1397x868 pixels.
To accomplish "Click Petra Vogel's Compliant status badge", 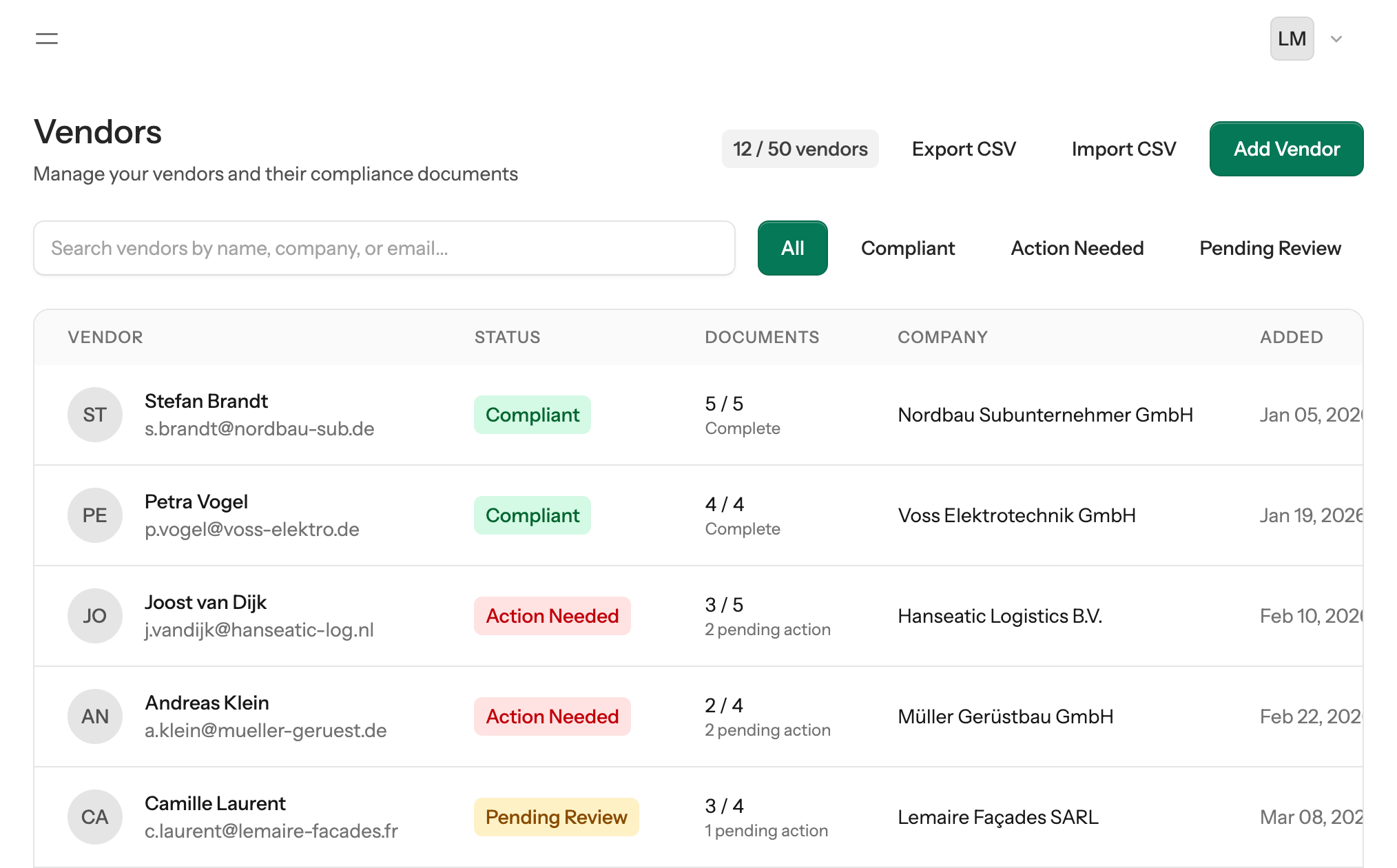I will [532, 515].
